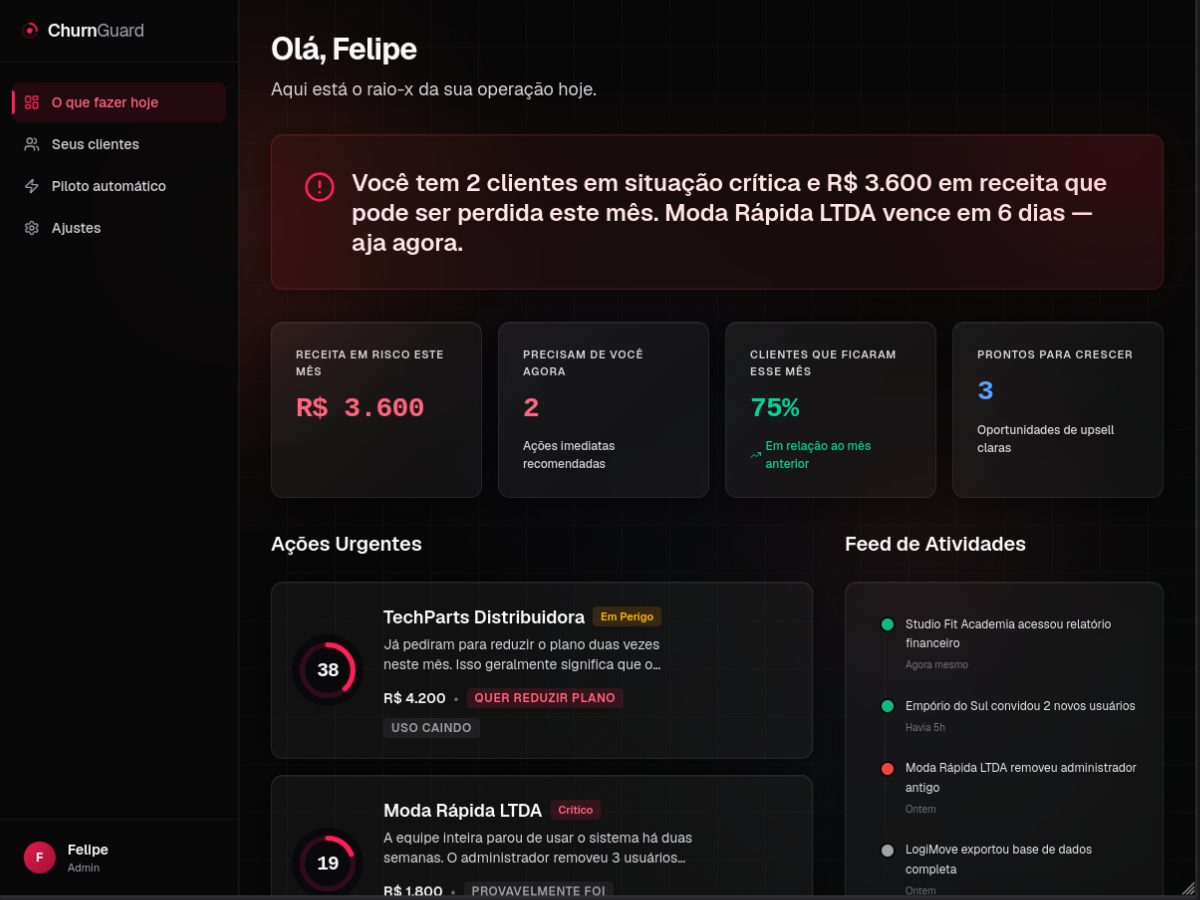Click the Aqui está o raio-x subtitle

(x=434, y=89)
